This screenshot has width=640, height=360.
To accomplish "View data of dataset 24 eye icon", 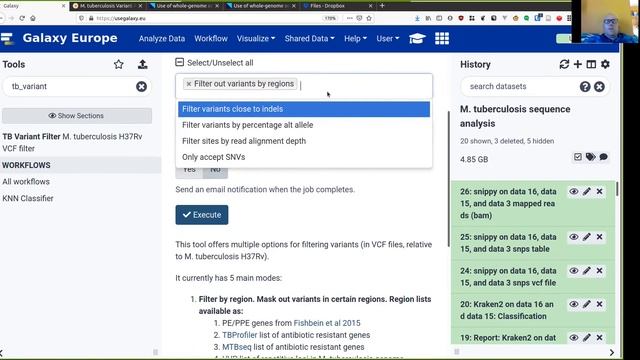I will click(x=573, y=271).
